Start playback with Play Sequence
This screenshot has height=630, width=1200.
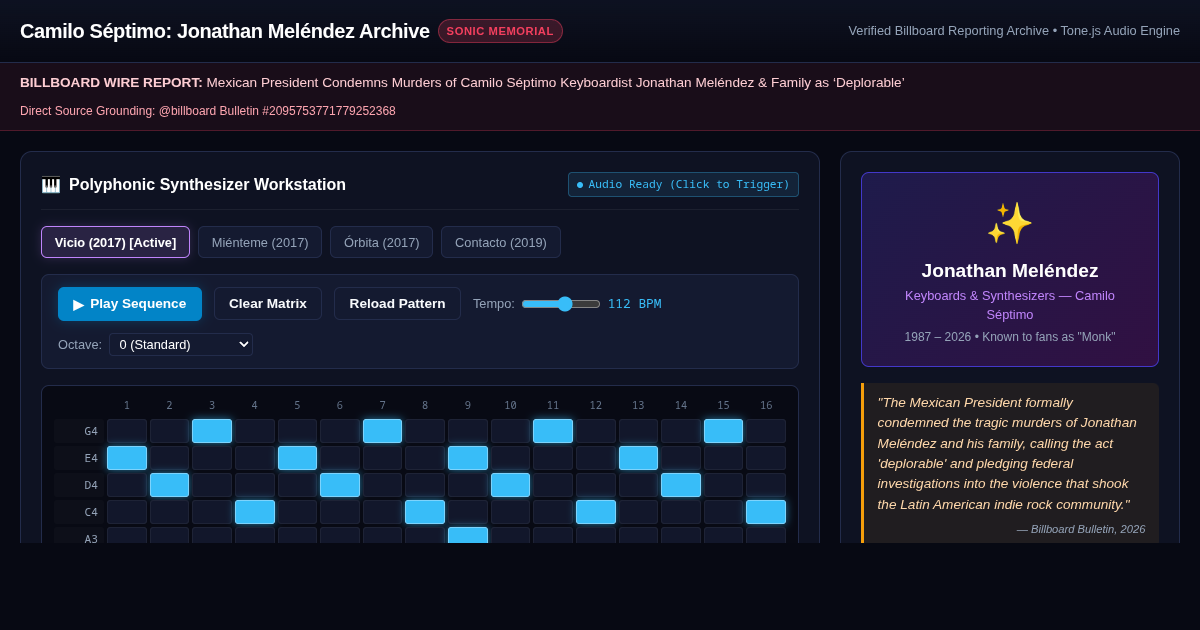[130, 304]
